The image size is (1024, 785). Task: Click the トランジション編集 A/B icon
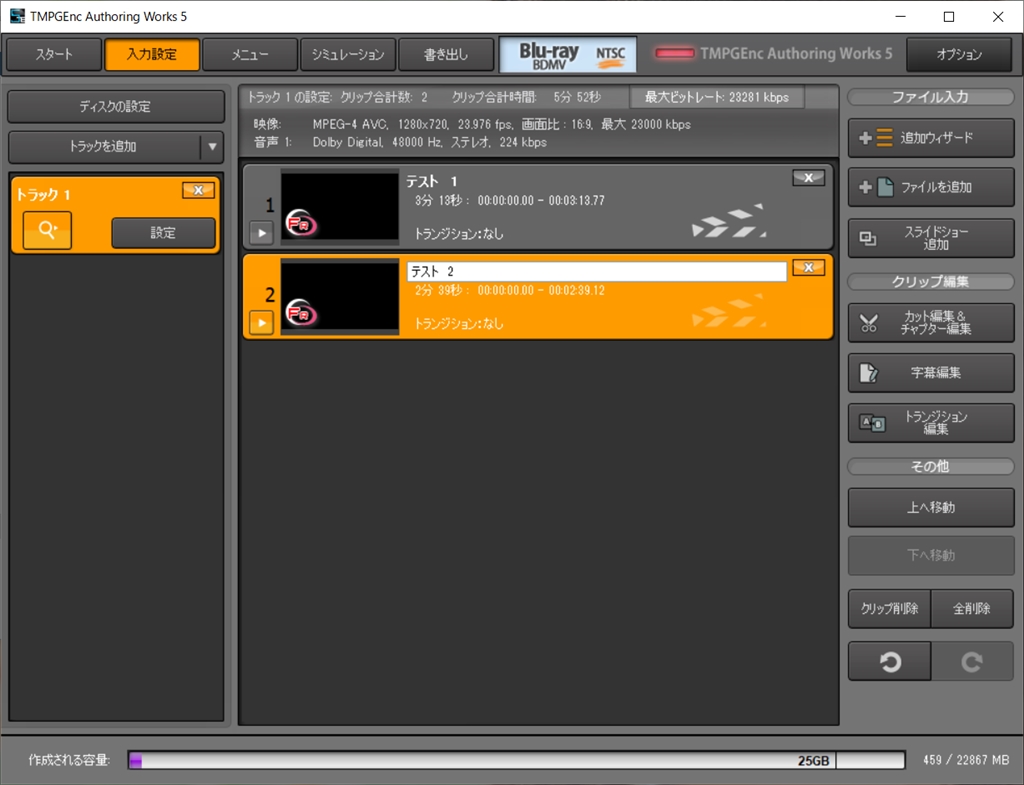(872, 423)
